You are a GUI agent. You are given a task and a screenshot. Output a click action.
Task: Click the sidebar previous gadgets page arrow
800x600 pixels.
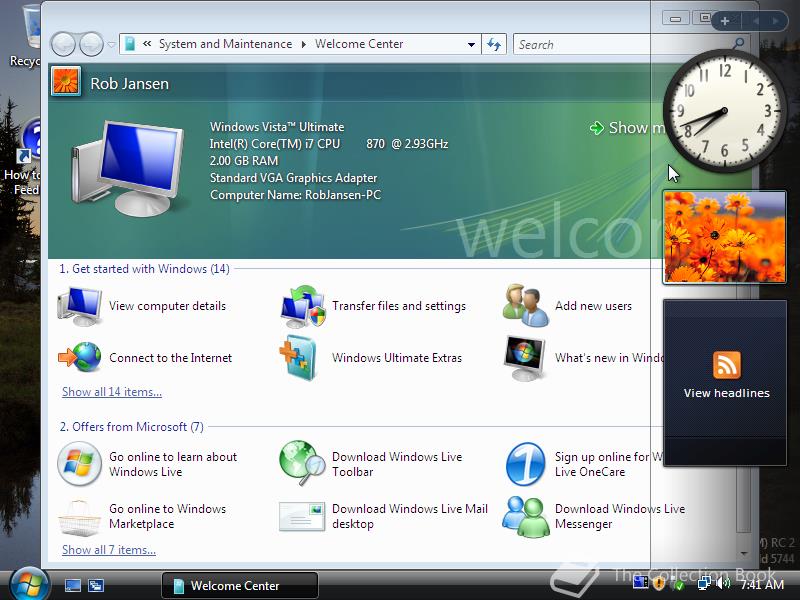click(x=756, y=21)
